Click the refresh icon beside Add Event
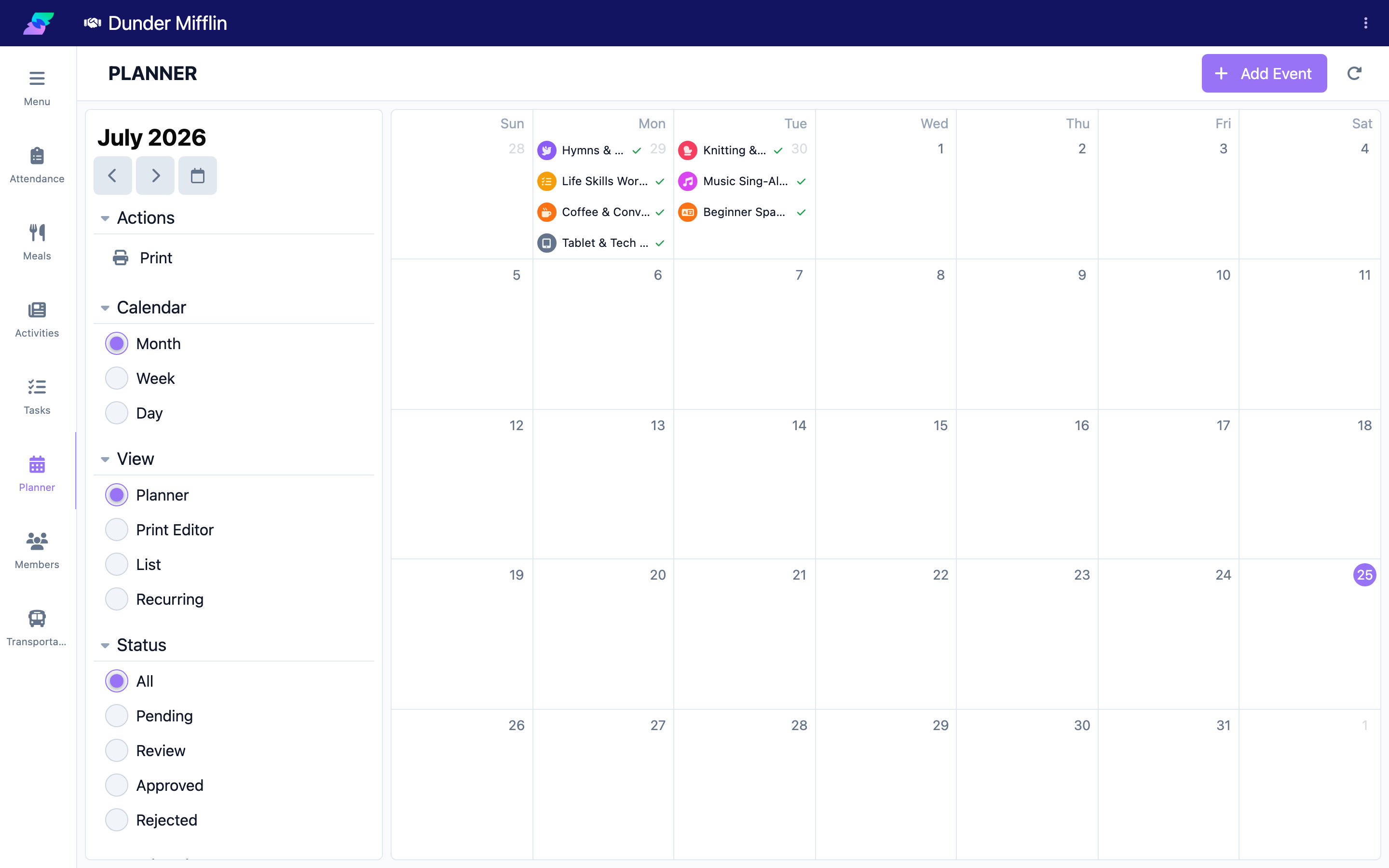 click(x=1354, y=73)
